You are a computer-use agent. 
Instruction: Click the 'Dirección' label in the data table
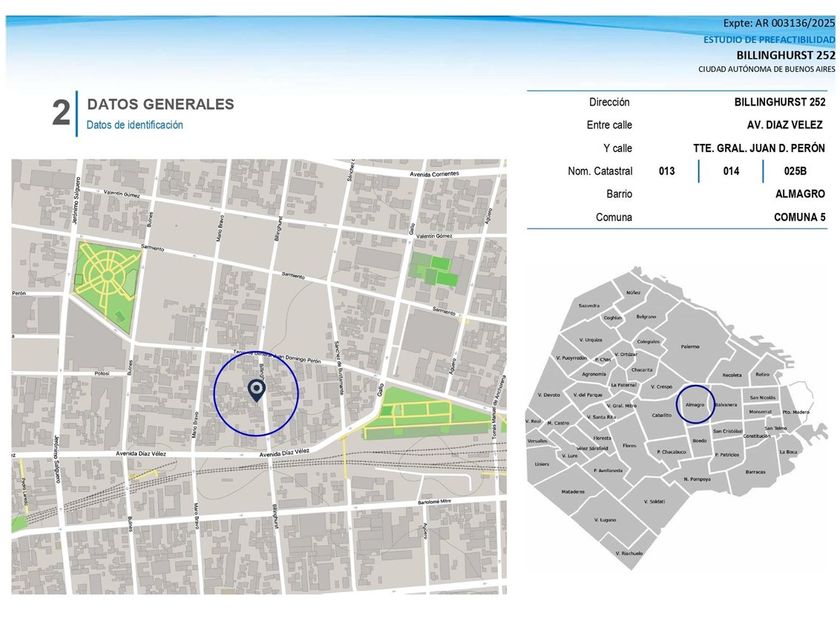click(610, 102)
